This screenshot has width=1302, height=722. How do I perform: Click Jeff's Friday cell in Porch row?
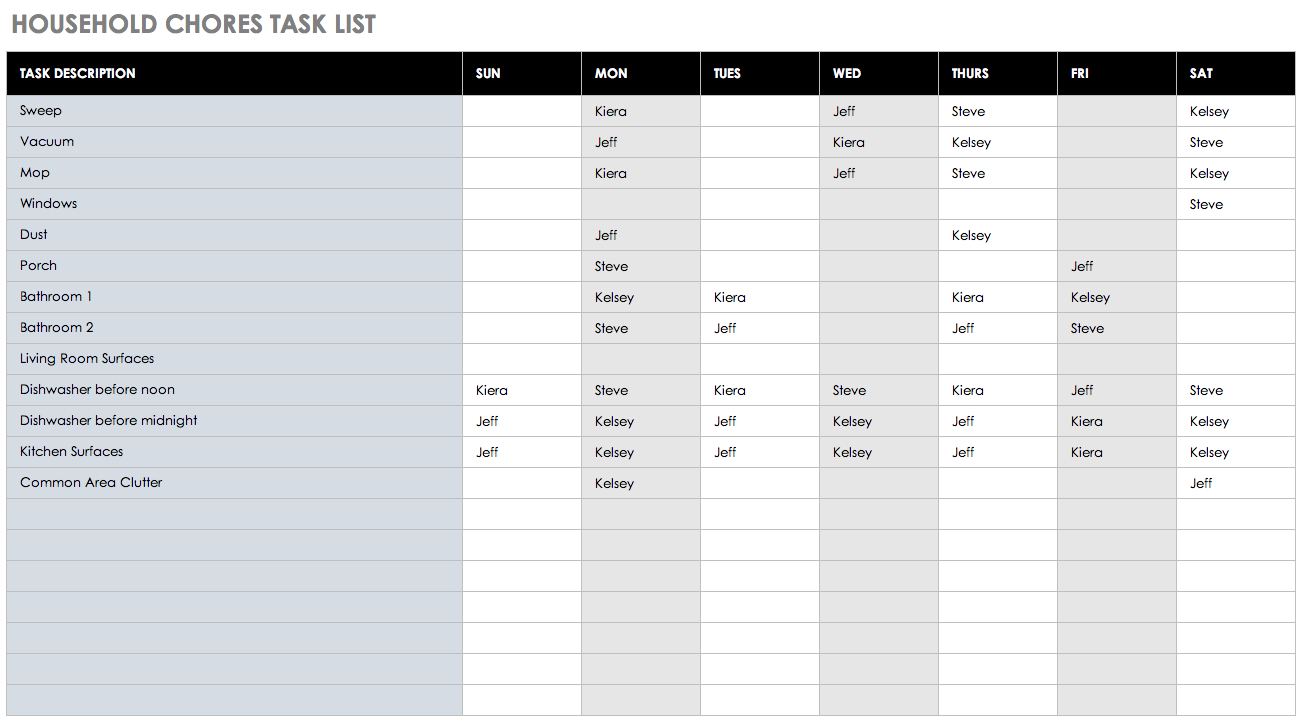click(x=1082, y=266)
